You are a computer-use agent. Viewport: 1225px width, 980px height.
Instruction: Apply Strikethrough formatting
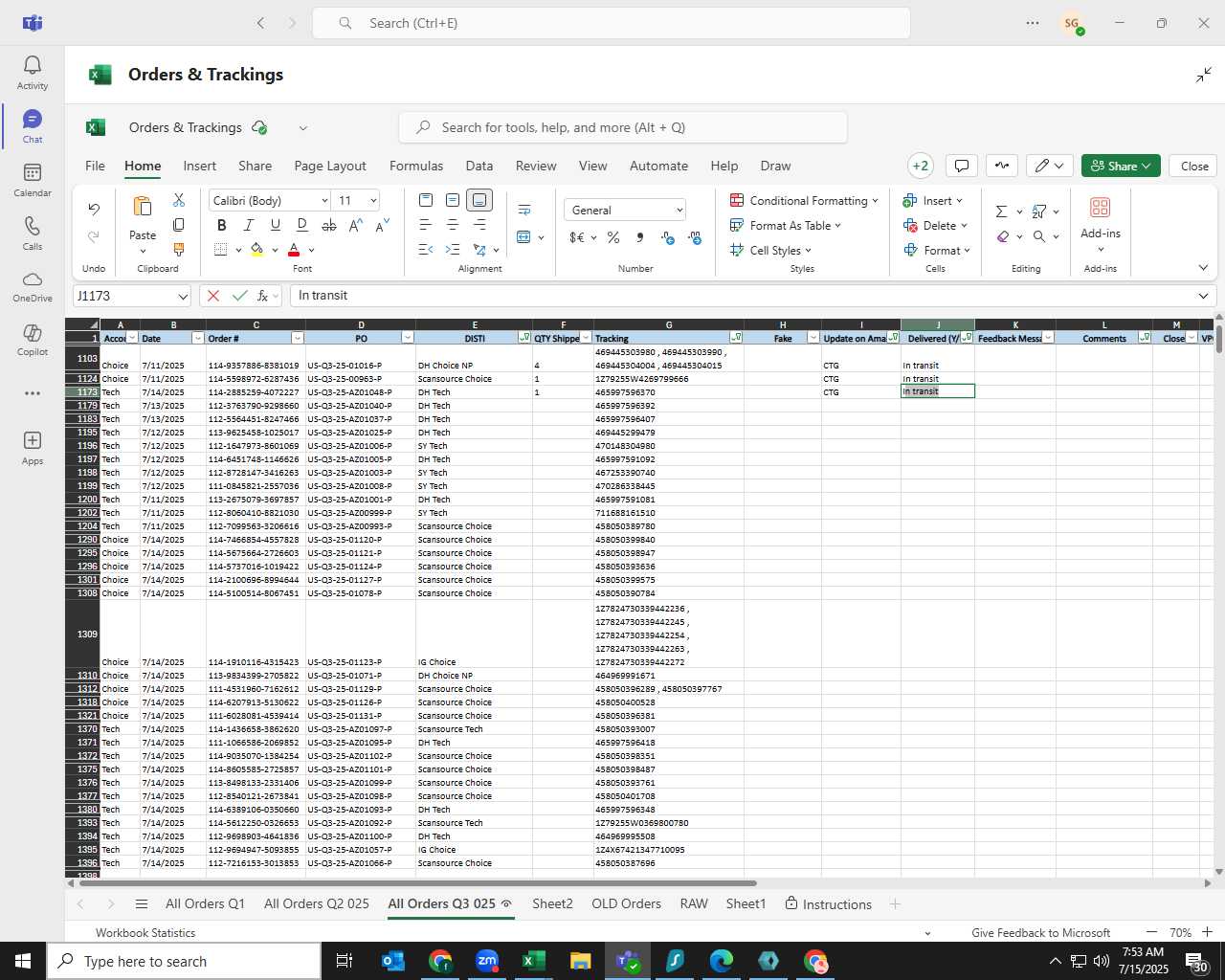(329, 225)
